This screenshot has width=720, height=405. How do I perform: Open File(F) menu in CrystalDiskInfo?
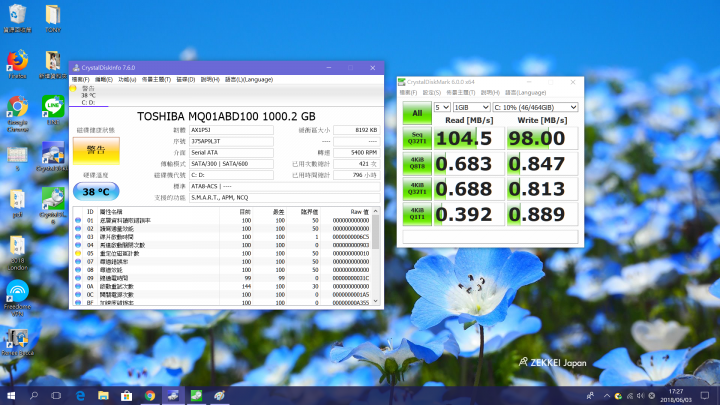tap(80, 79)
